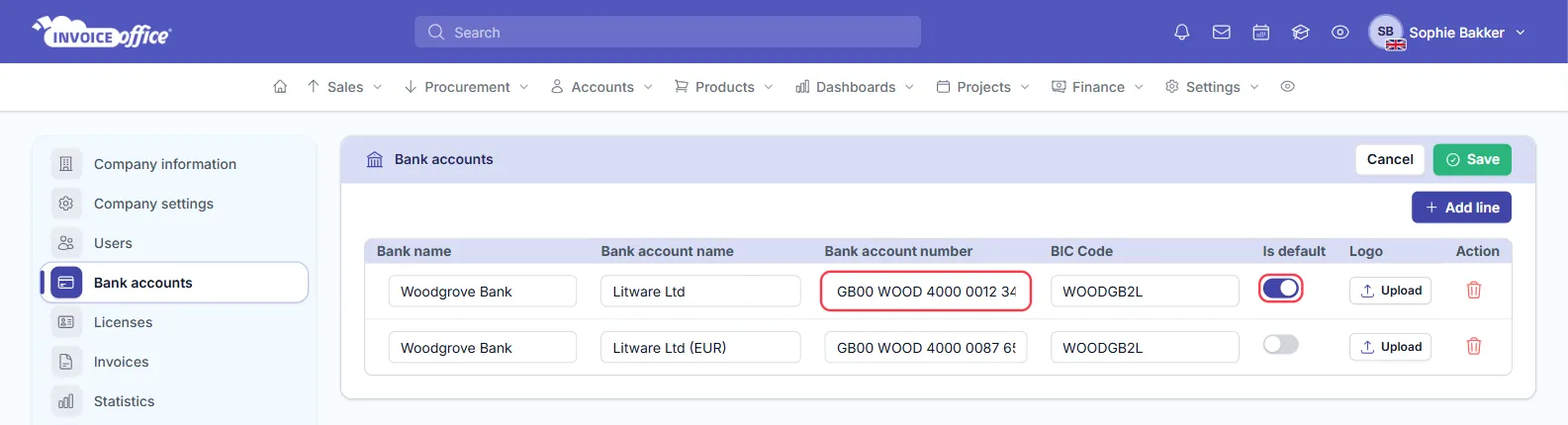Screen dimensions: 1568x425
Task: Click the bank building icon in panel header
Action: coord(375,159)
